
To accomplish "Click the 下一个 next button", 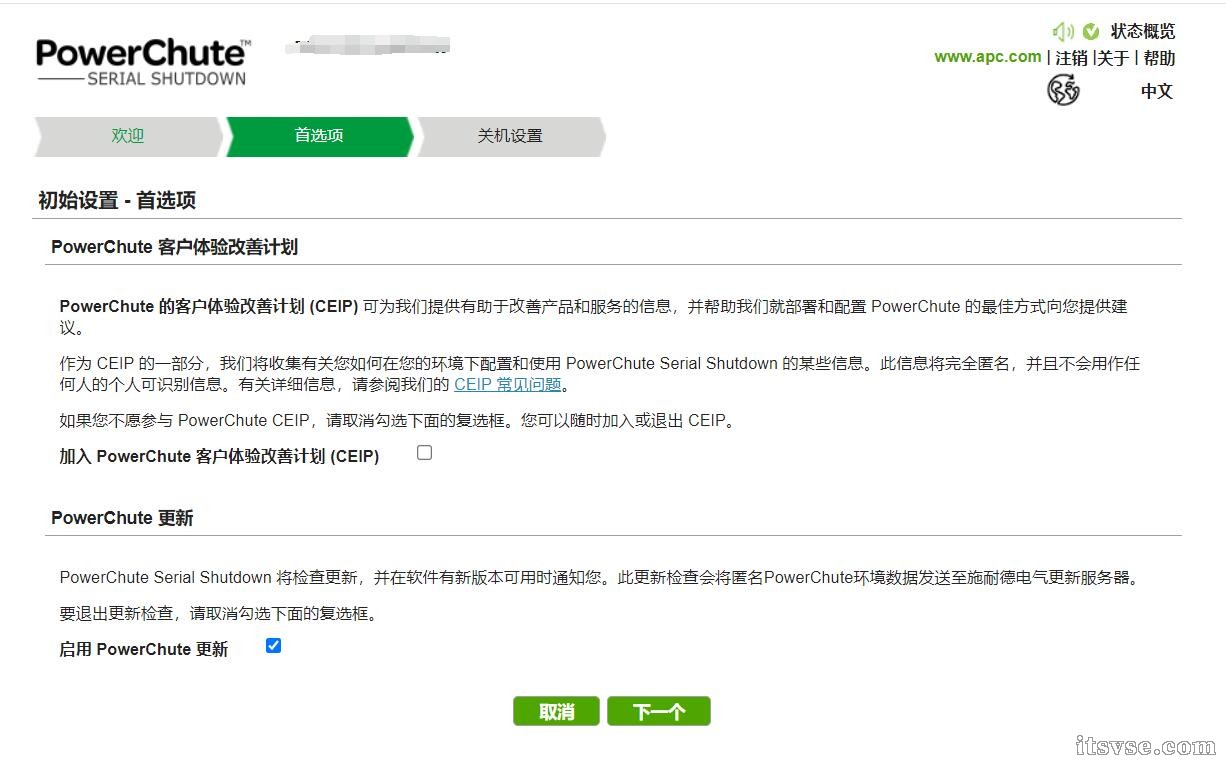I will pyautogui.click(x=659, y=711).
